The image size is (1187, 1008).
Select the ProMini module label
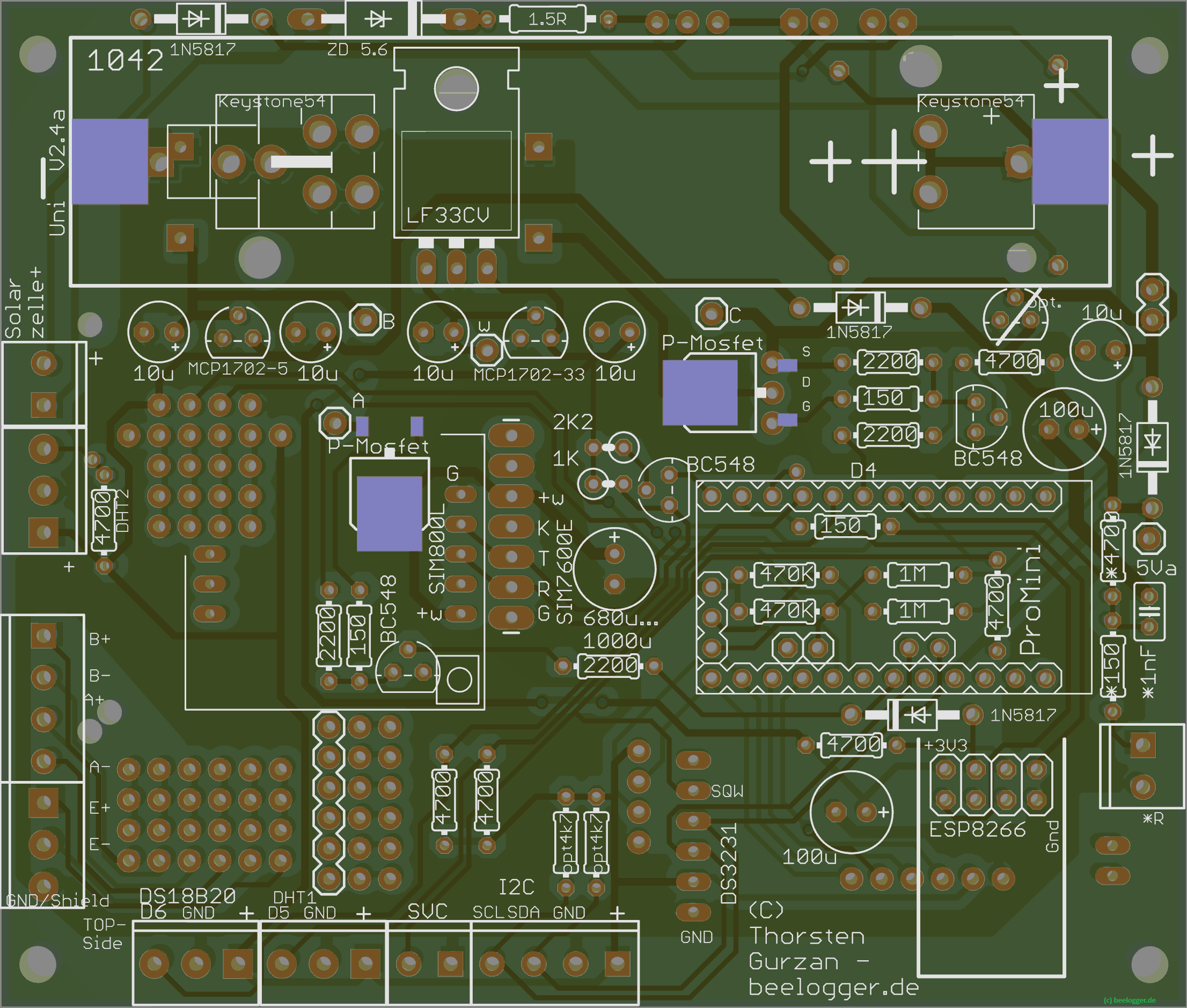pos(1030,600)
